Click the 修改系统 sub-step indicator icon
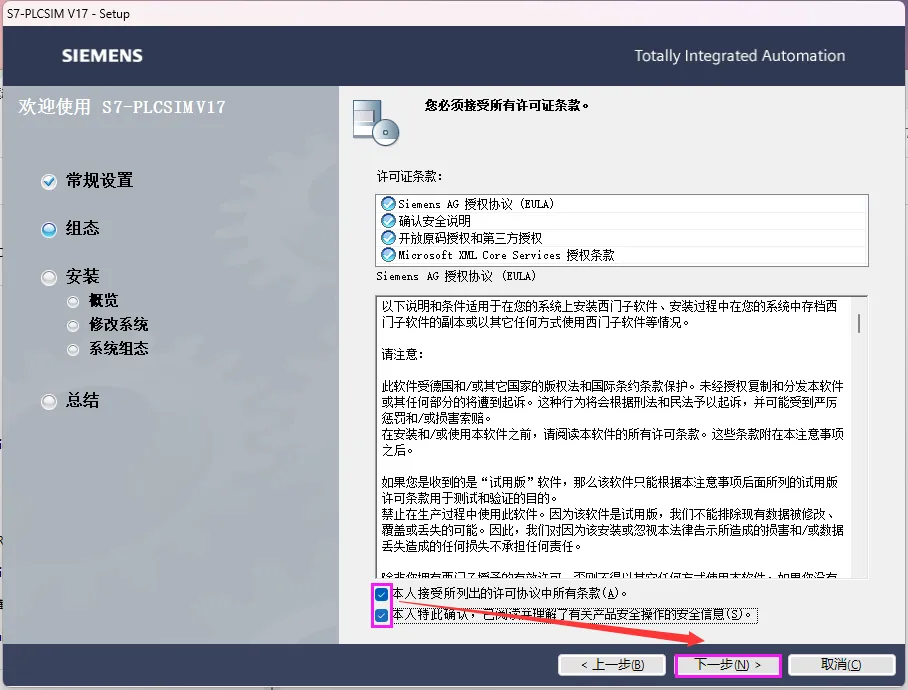This screenshot has height=690, width=908. point(73,326)
